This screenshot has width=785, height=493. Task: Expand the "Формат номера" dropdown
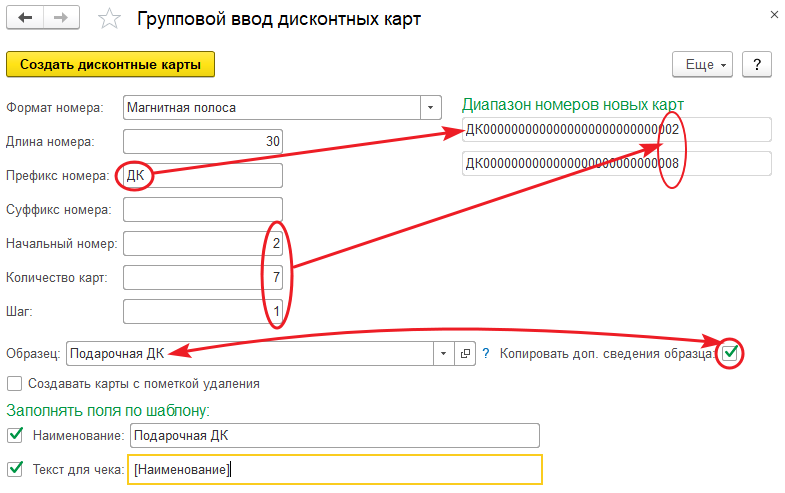coord(431,107)
